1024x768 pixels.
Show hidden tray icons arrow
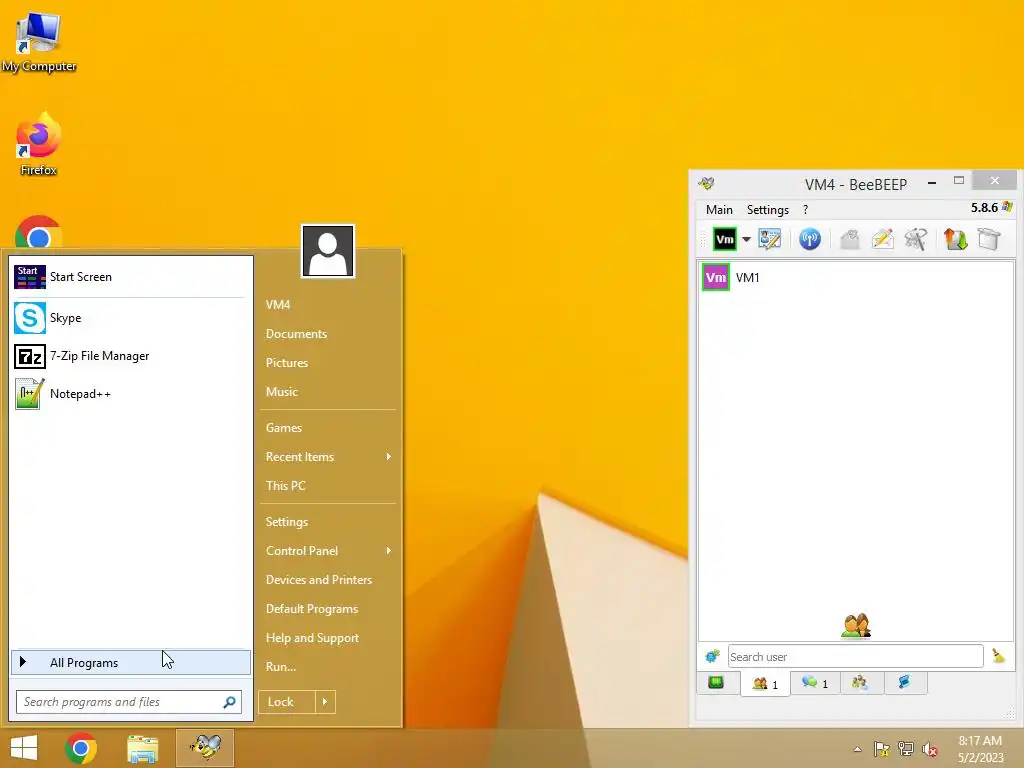coord(857,749)
